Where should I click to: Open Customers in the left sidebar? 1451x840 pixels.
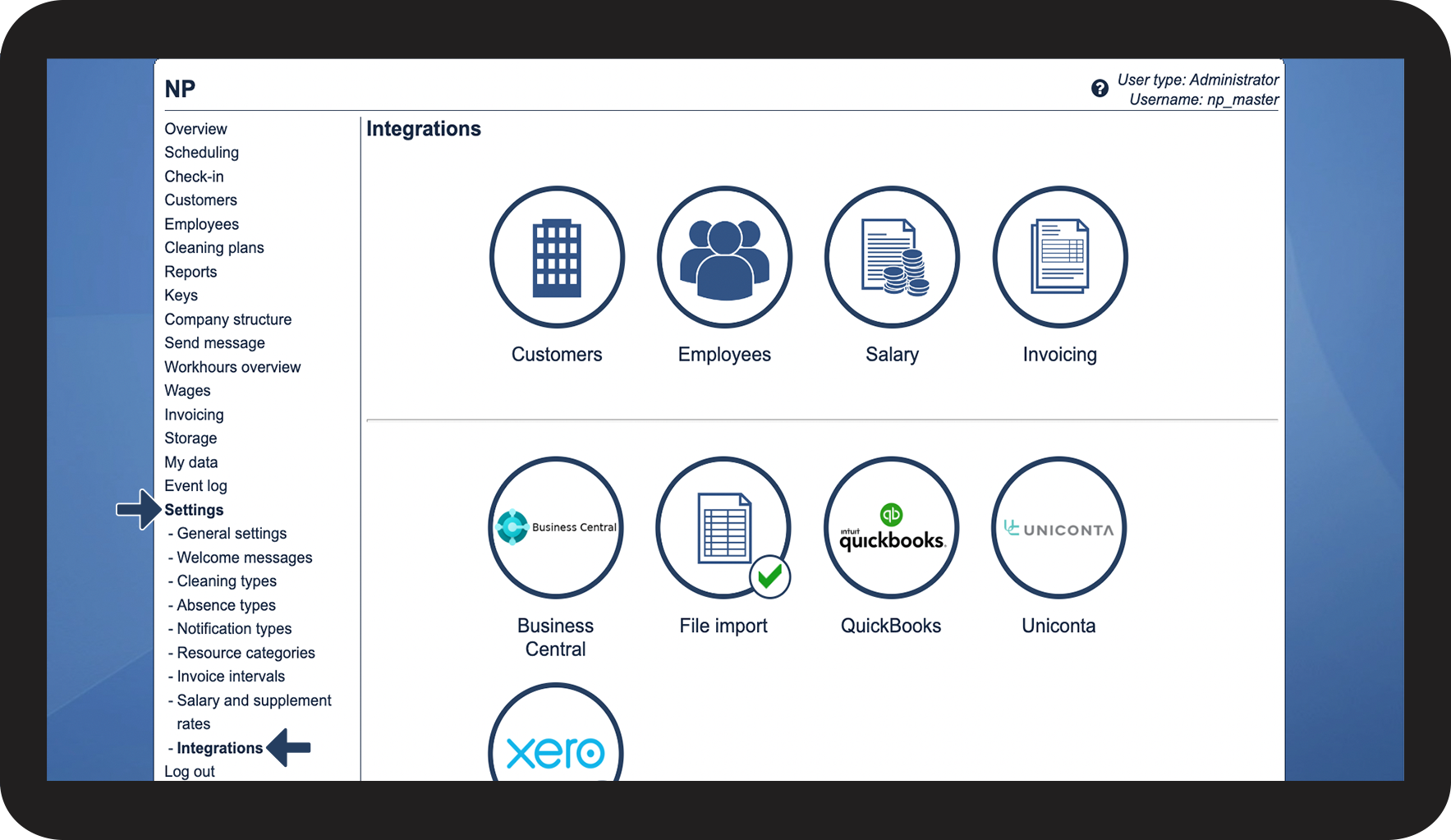click(200, 200)
